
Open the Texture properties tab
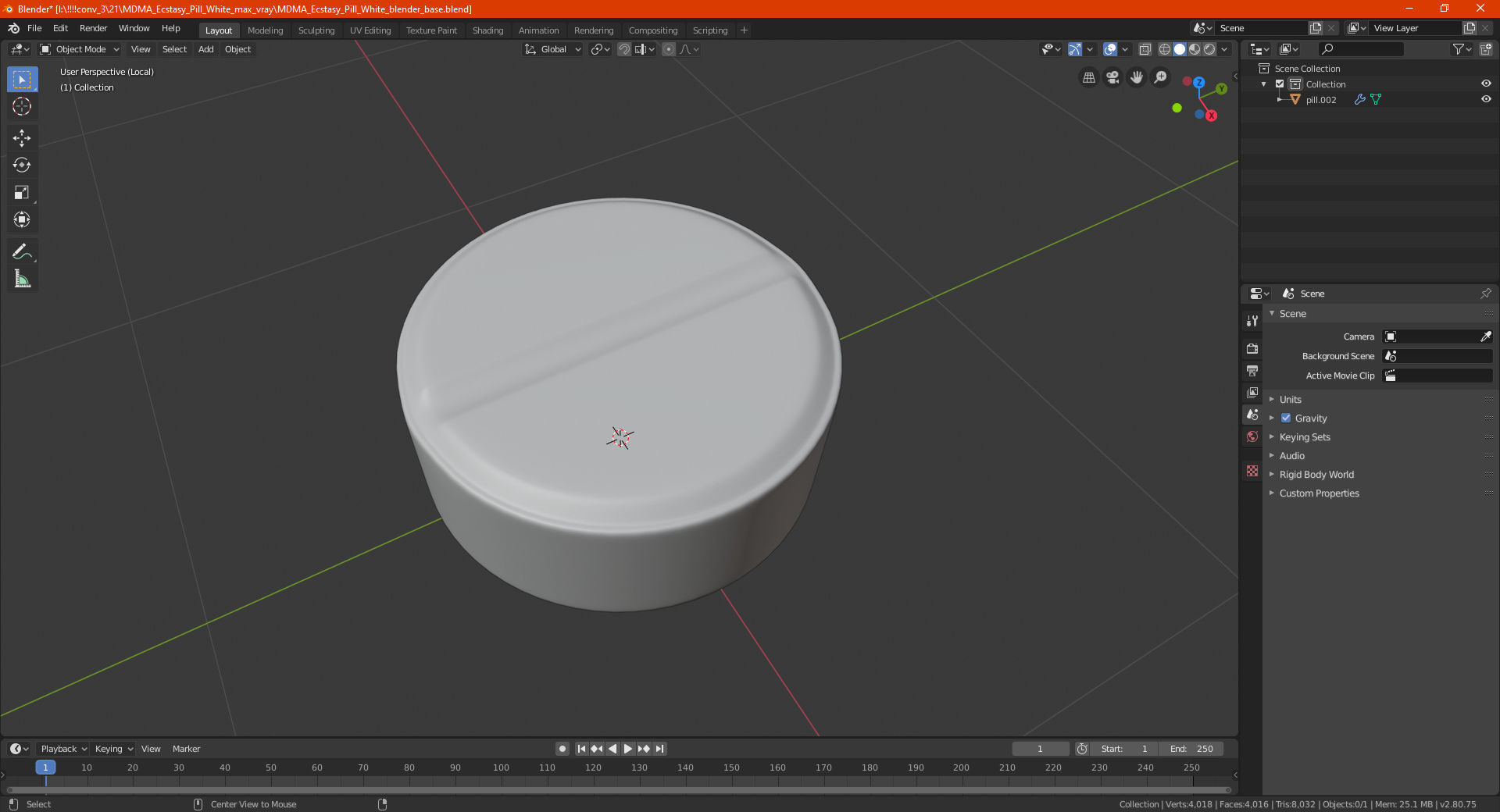tap(1252, 471)
